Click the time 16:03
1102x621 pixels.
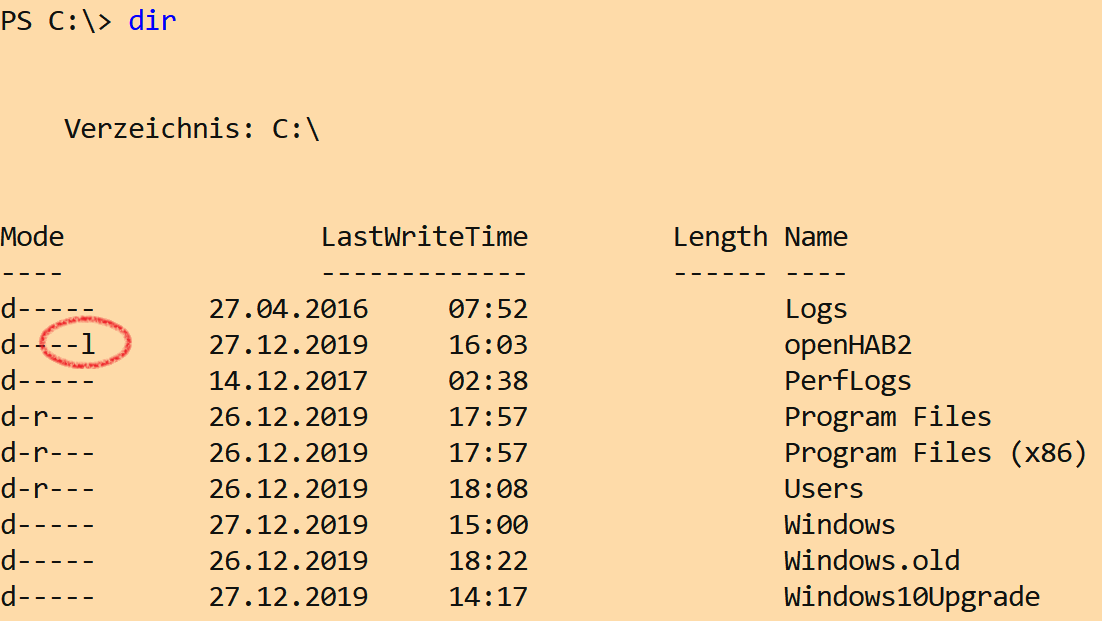pos(488,345)
